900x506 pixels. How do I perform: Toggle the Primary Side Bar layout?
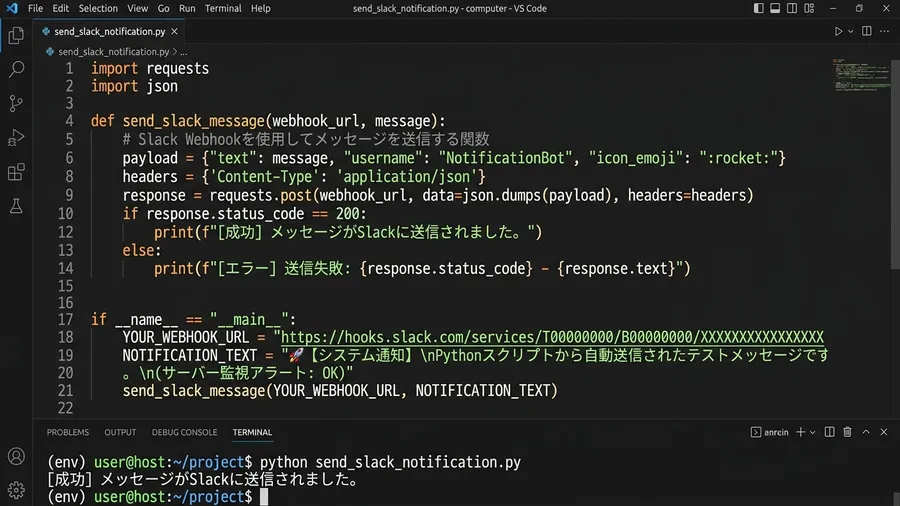[758, 8]
